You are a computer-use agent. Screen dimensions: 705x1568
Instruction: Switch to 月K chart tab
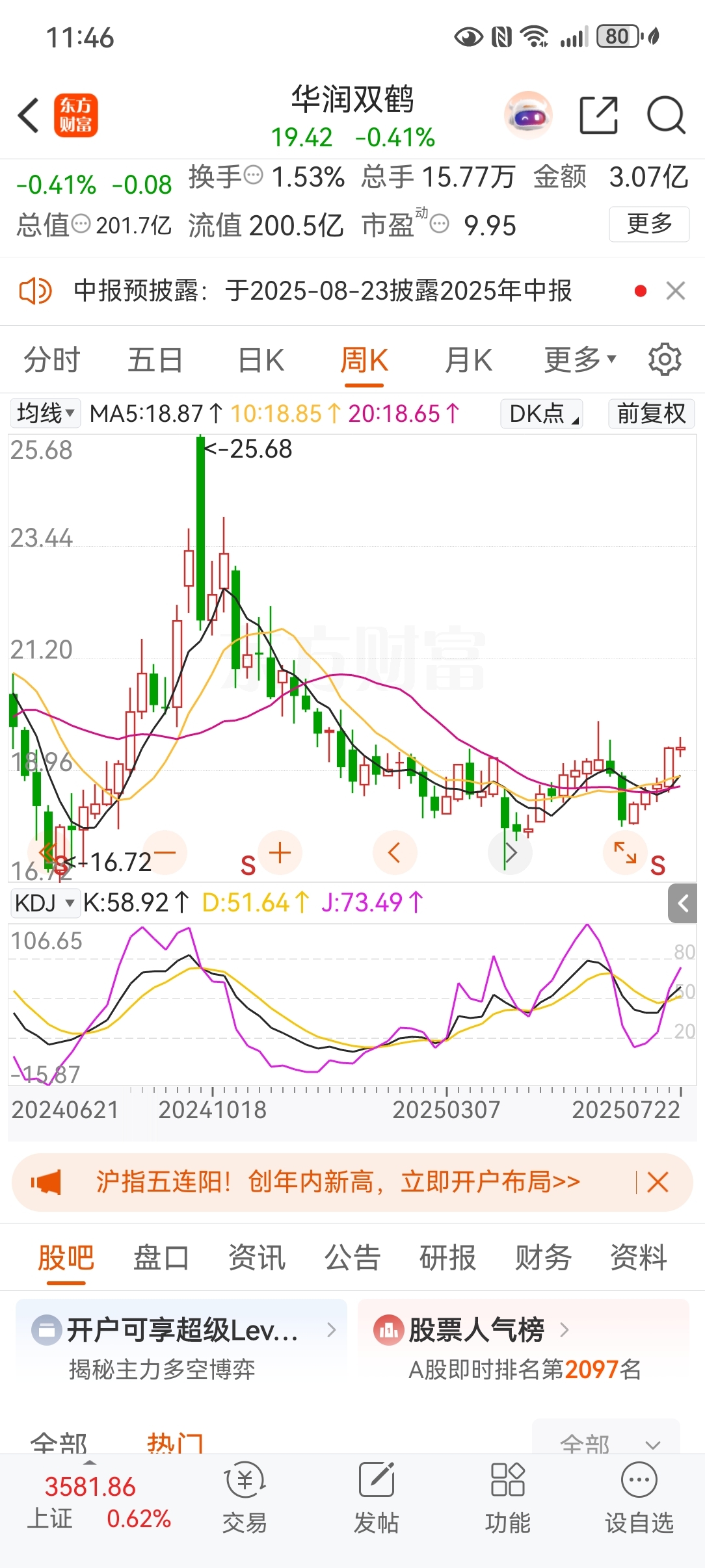(468, 359)
